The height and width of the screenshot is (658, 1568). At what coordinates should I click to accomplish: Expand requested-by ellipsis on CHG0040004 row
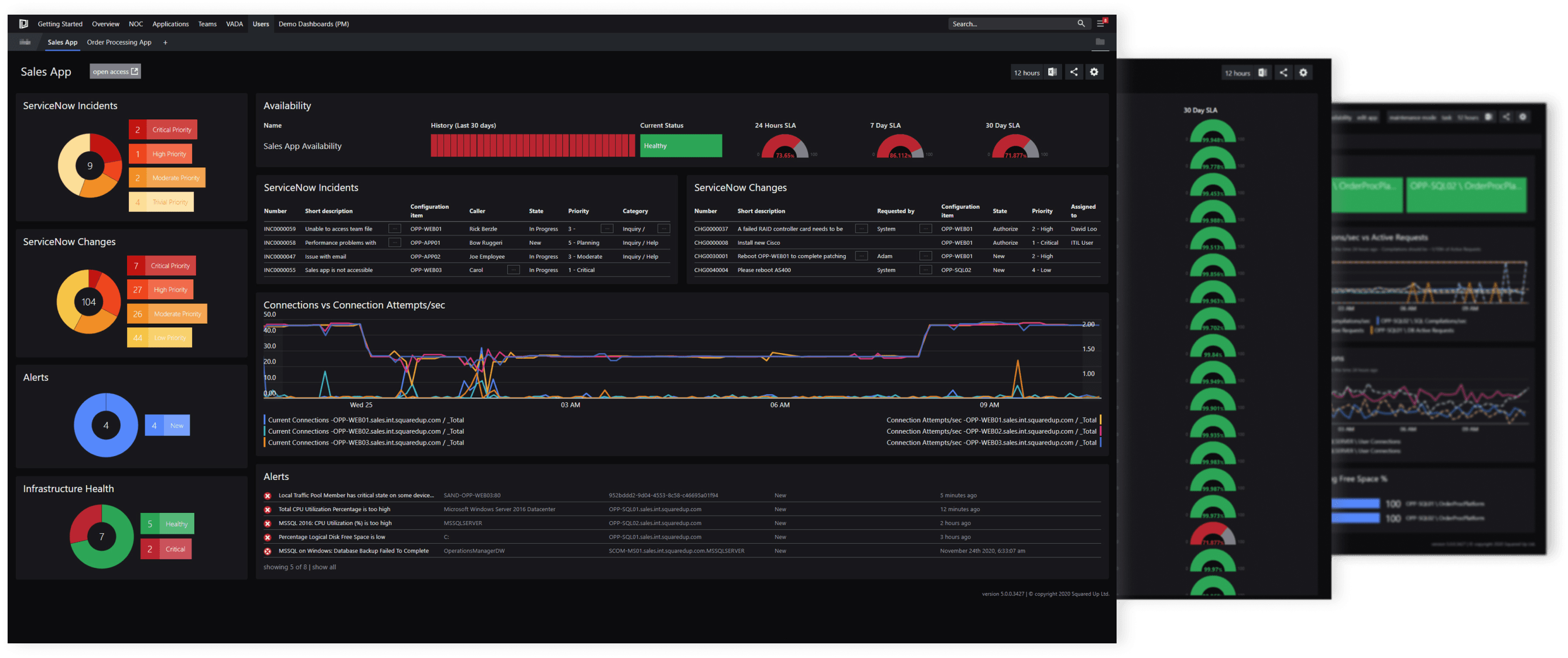tap(925, 270)
